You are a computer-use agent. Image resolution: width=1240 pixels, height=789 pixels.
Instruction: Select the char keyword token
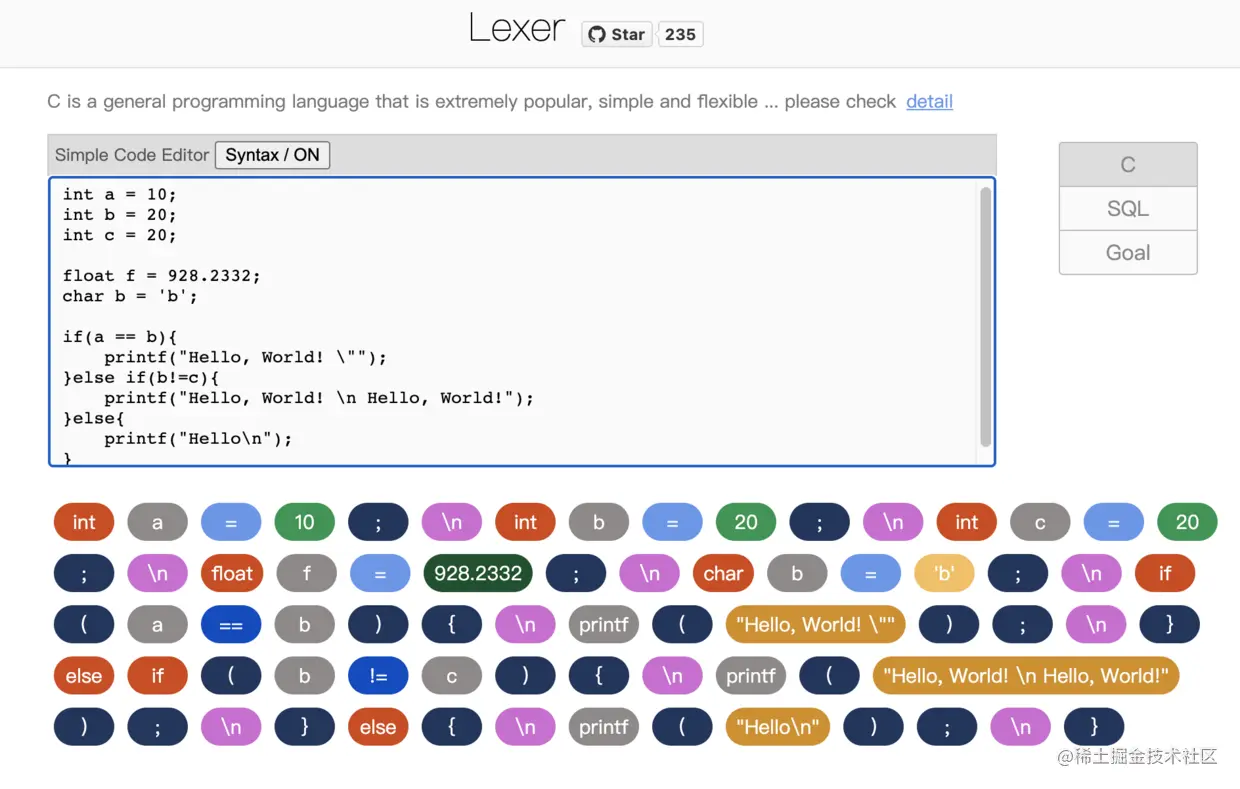point(723,573)
